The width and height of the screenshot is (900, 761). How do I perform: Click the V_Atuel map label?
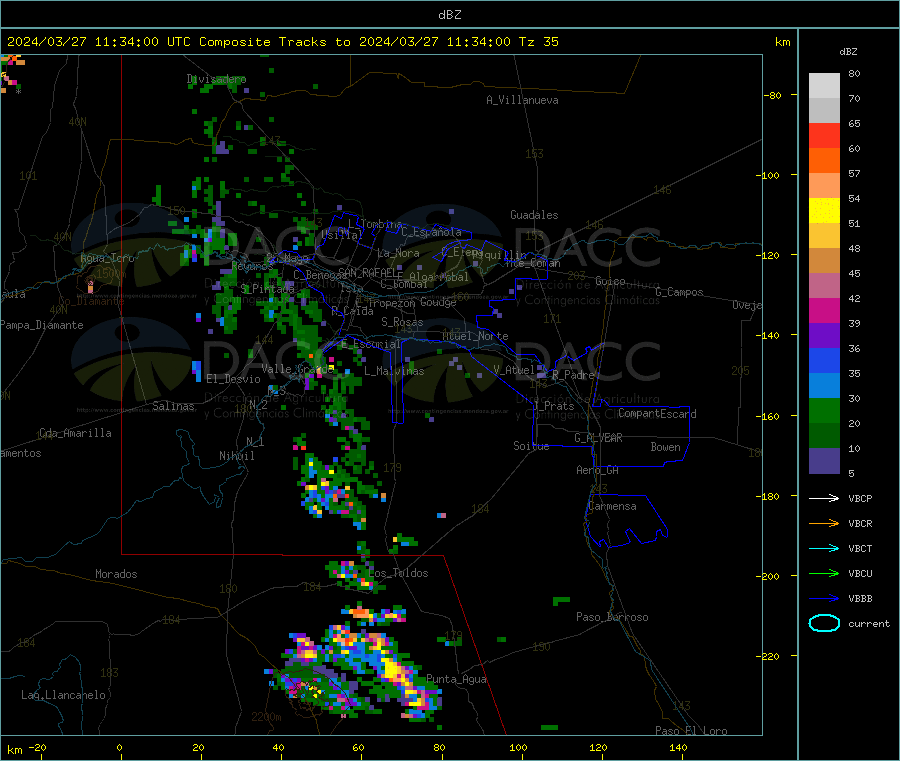[514, 370]
